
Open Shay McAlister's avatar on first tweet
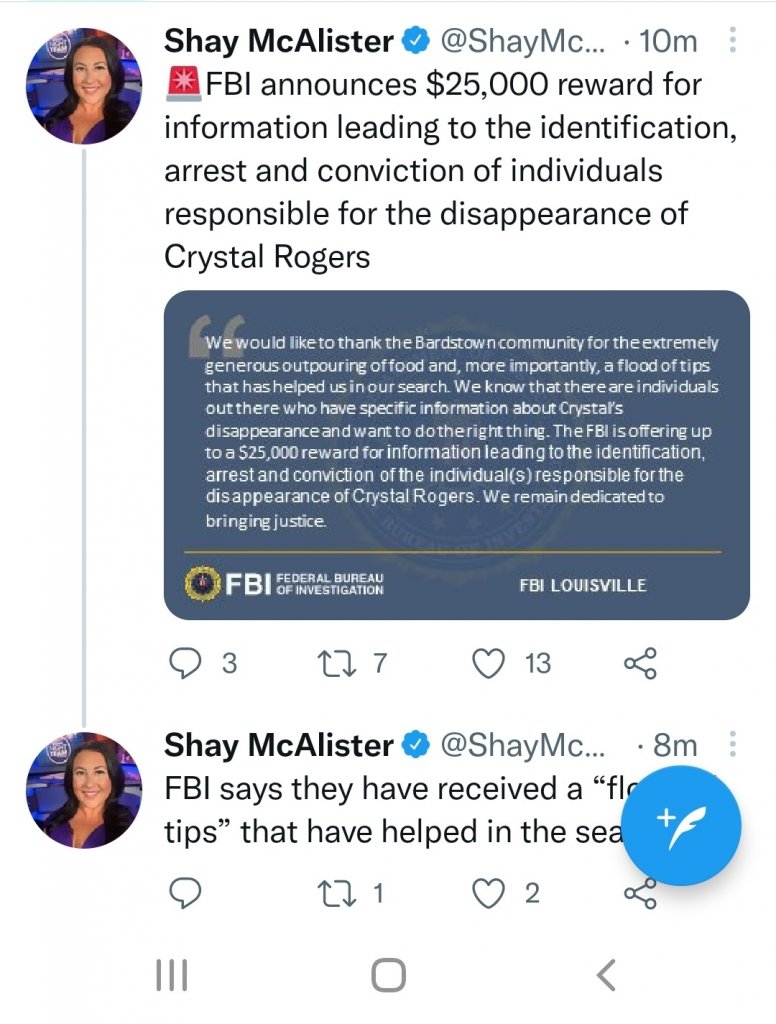pos(84,86)
